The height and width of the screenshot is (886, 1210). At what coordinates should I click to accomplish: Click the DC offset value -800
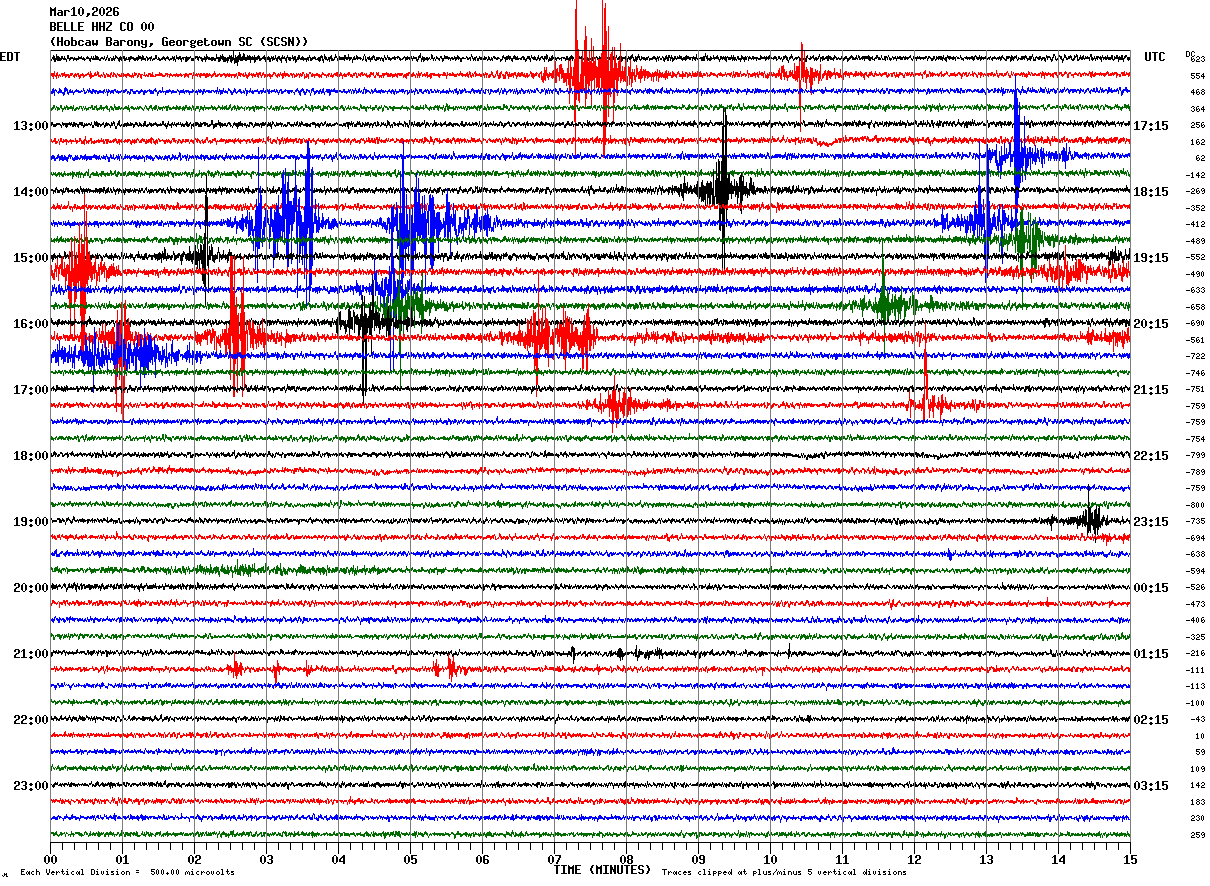click(1197, 505)
